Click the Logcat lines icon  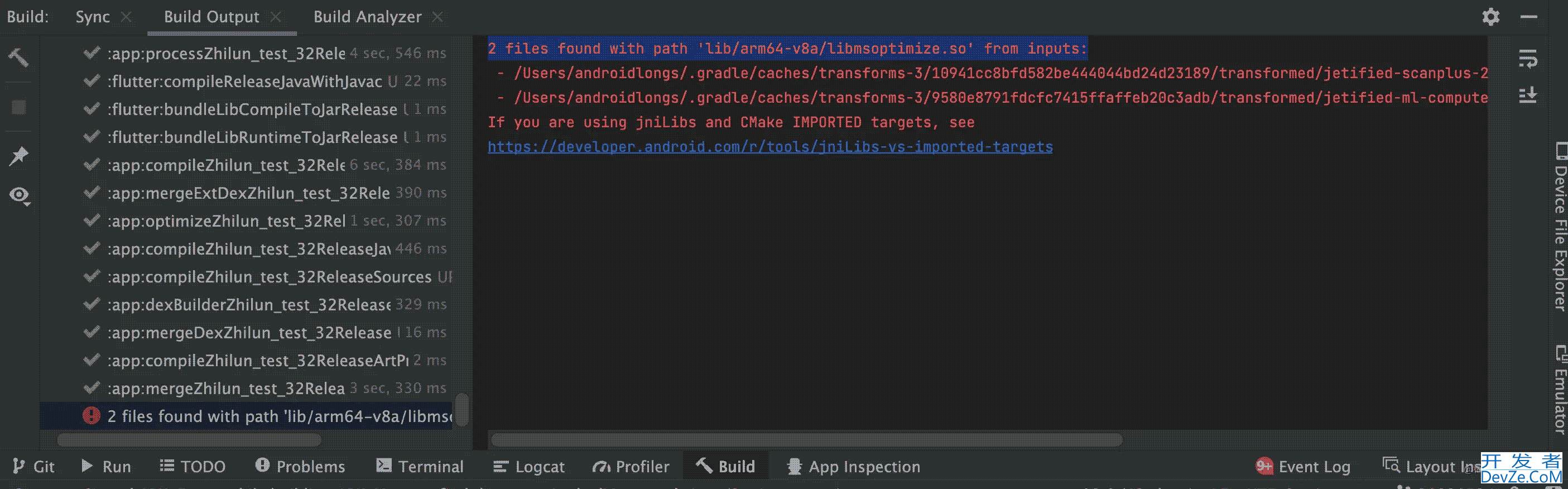pyautogui.click(x=501, y=467)
